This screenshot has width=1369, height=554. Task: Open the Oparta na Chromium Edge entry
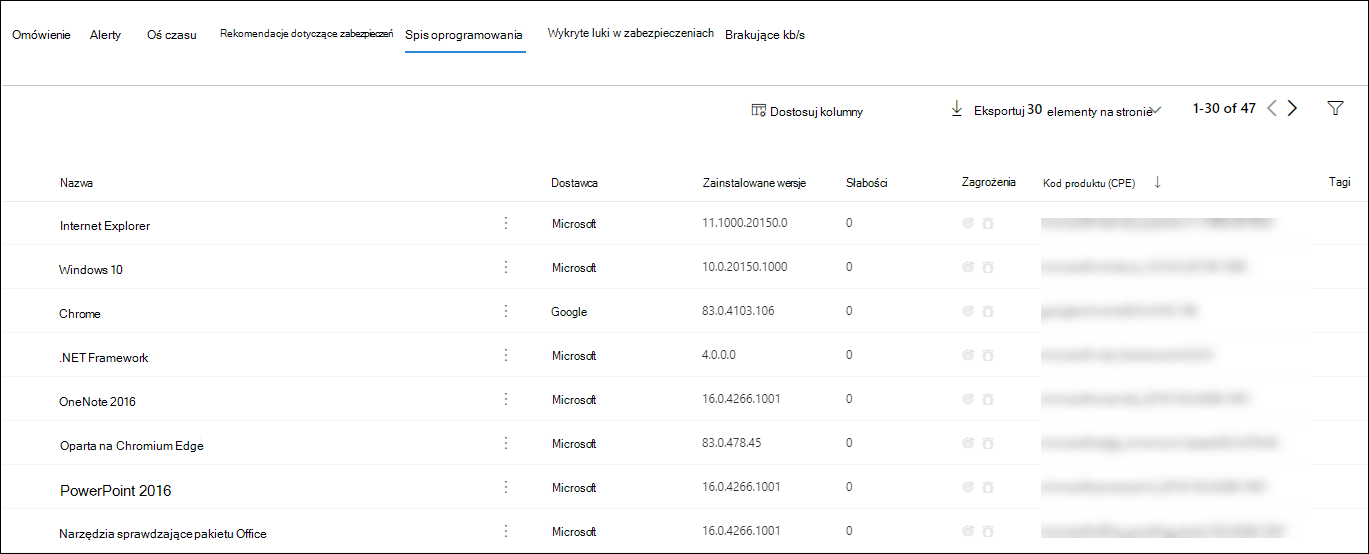point(131,445)
